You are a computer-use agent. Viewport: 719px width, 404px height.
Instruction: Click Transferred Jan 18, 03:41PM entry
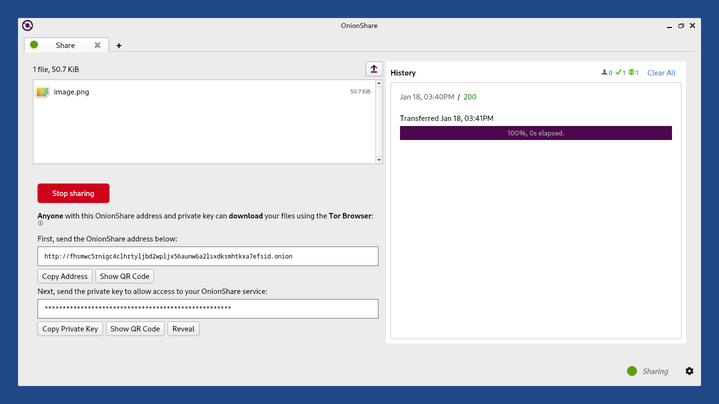(x=447, y=118)
